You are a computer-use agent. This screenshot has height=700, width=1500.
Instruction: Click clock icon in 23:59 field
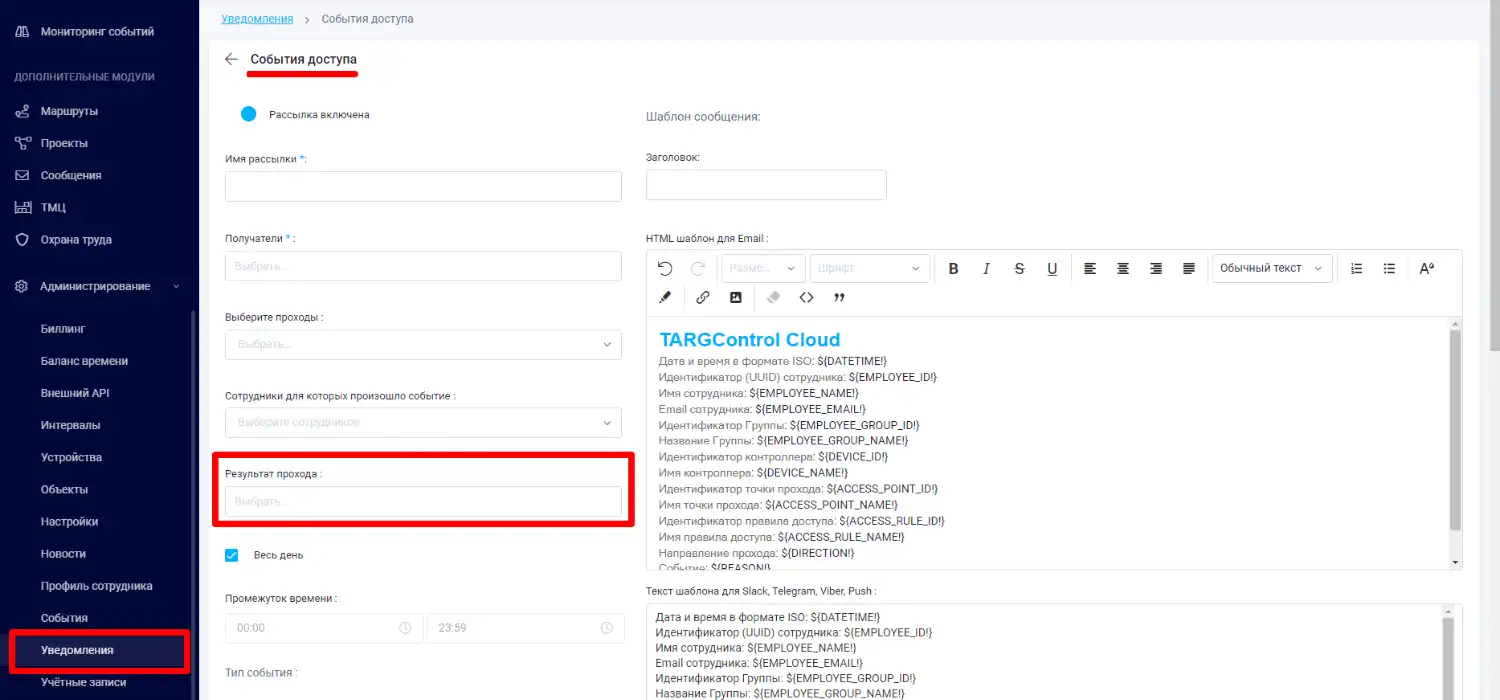tap(607, 628)
